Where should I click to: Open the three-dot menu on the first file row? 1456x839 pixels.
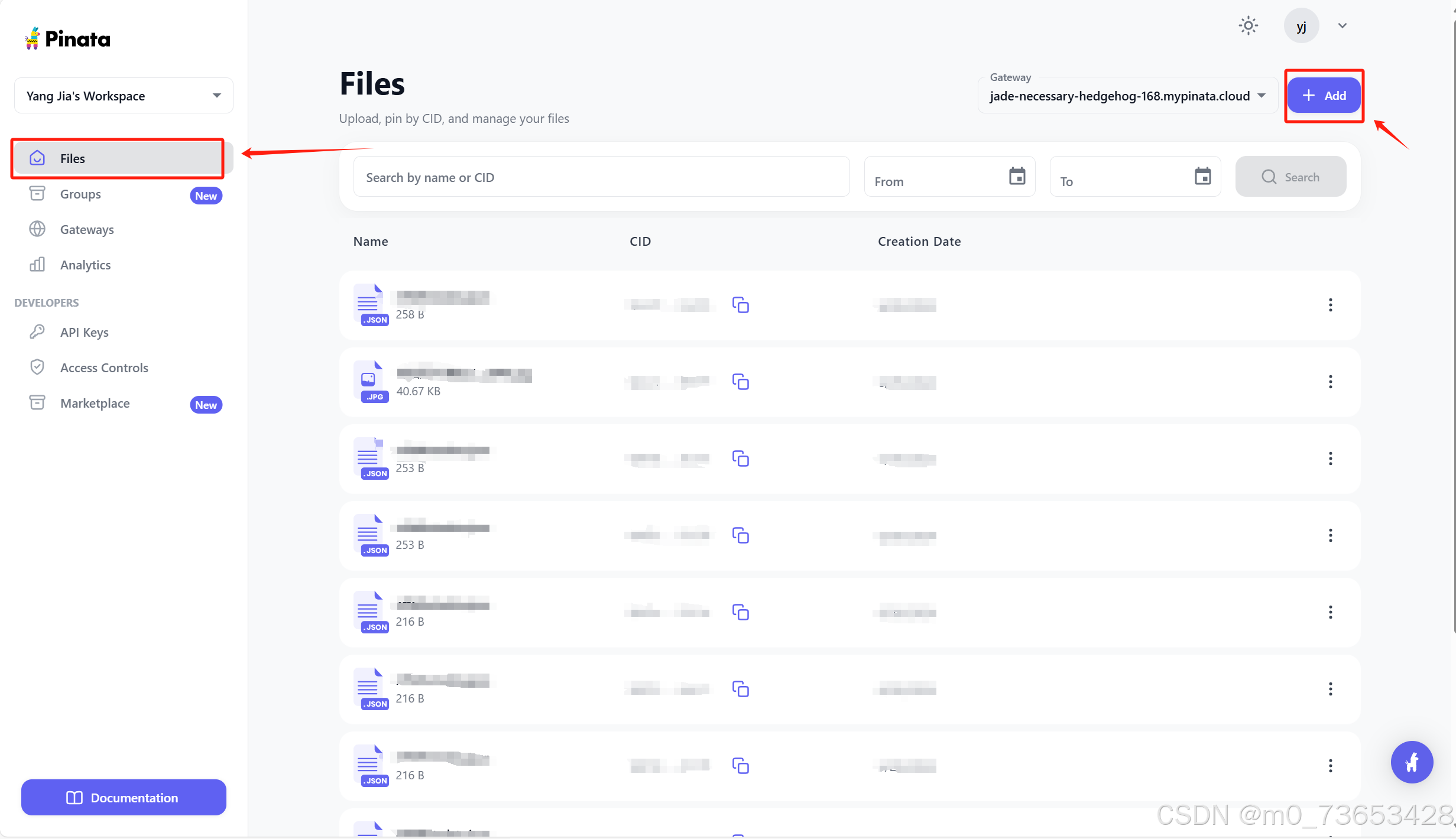click(x=1330, y=305)
